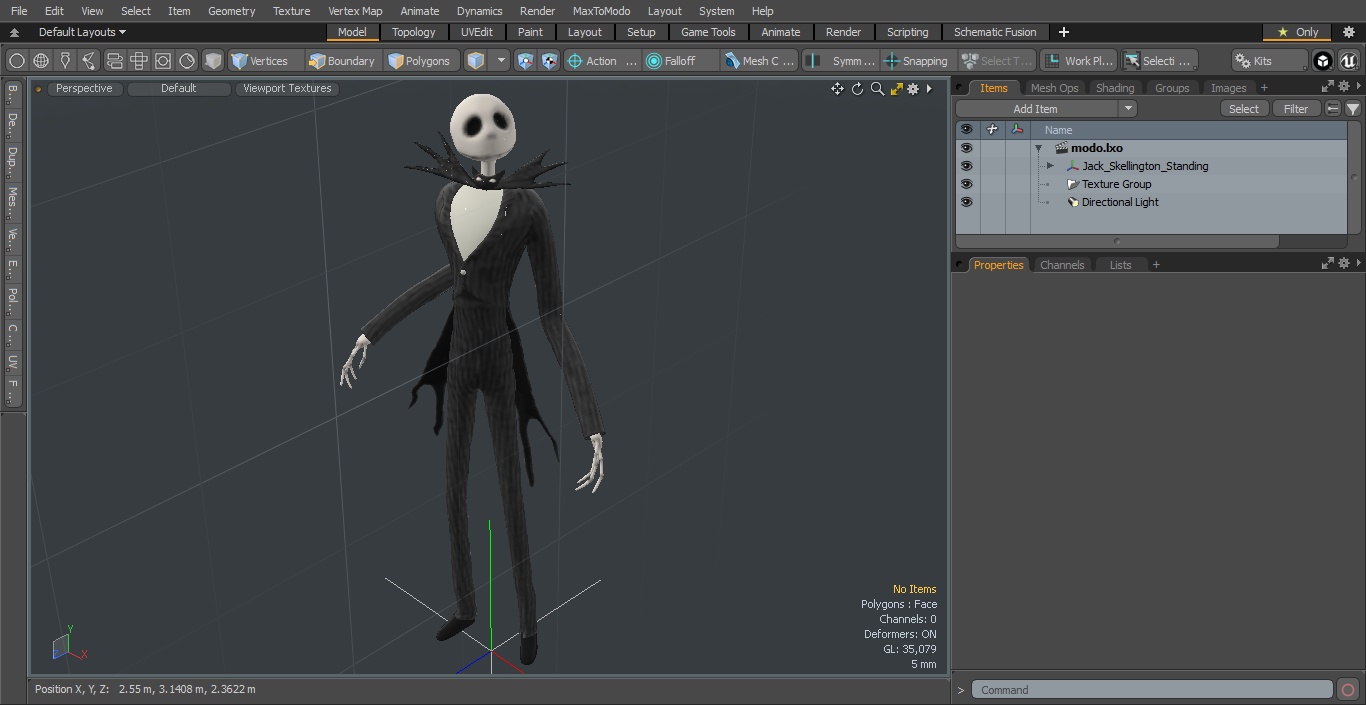Select the pen tool icon in toolbar

pos(65,61)
